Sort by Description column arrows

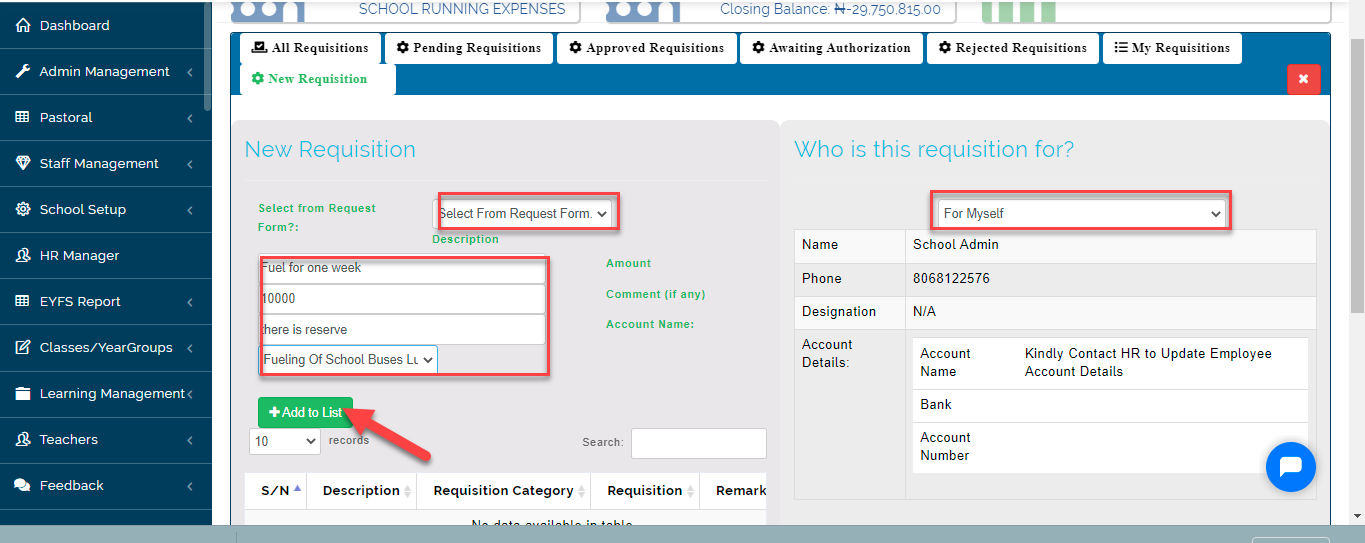point(408,491)
